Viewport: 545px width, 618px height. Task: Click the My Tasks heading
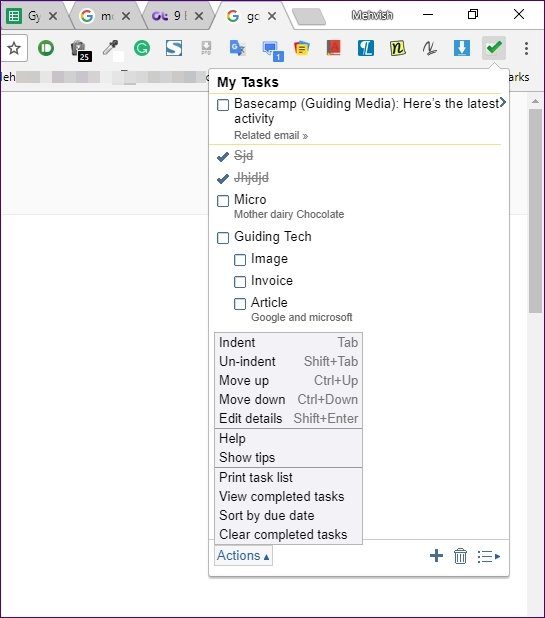248,82
